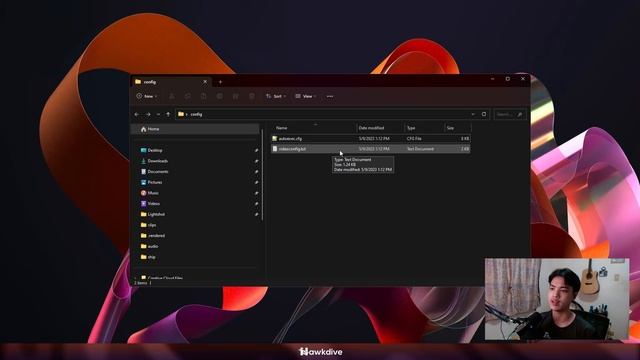This screenshot has height=360, width=640.
Task: Click the CFG File type cell
Action: point(414,139)
